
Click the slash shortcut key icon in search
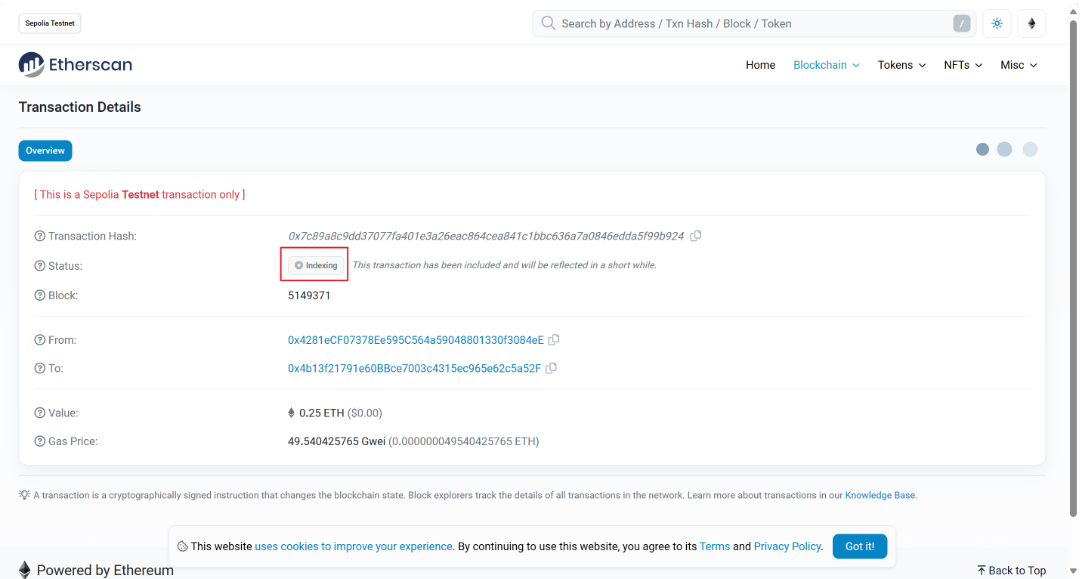(962, 23)
